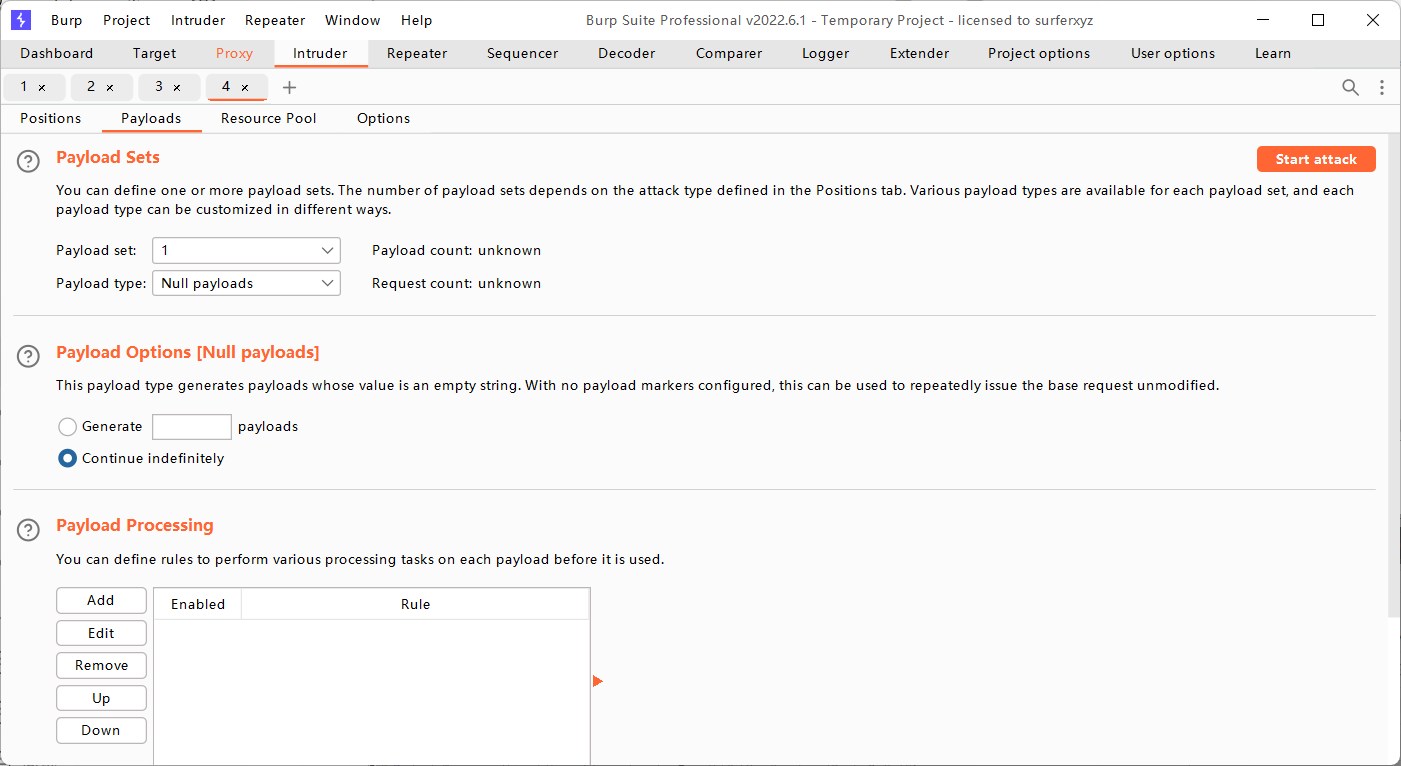Add a new Intruder tab with plus
This screenshot has height=766, width=1401.
(290, 88)
